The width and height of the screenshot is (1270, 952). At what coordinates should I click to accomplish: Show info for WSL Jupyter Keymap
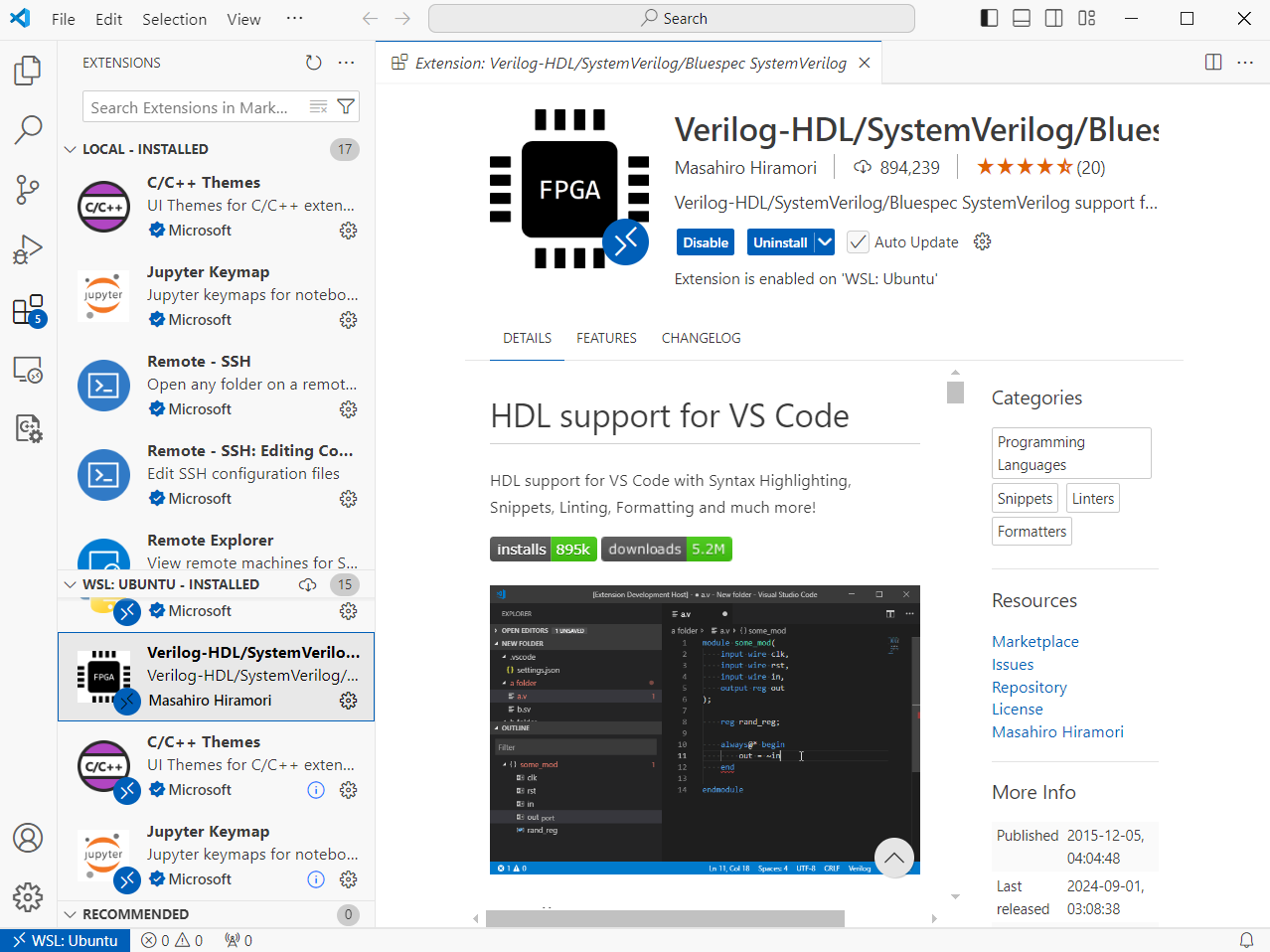coord(316,879)
